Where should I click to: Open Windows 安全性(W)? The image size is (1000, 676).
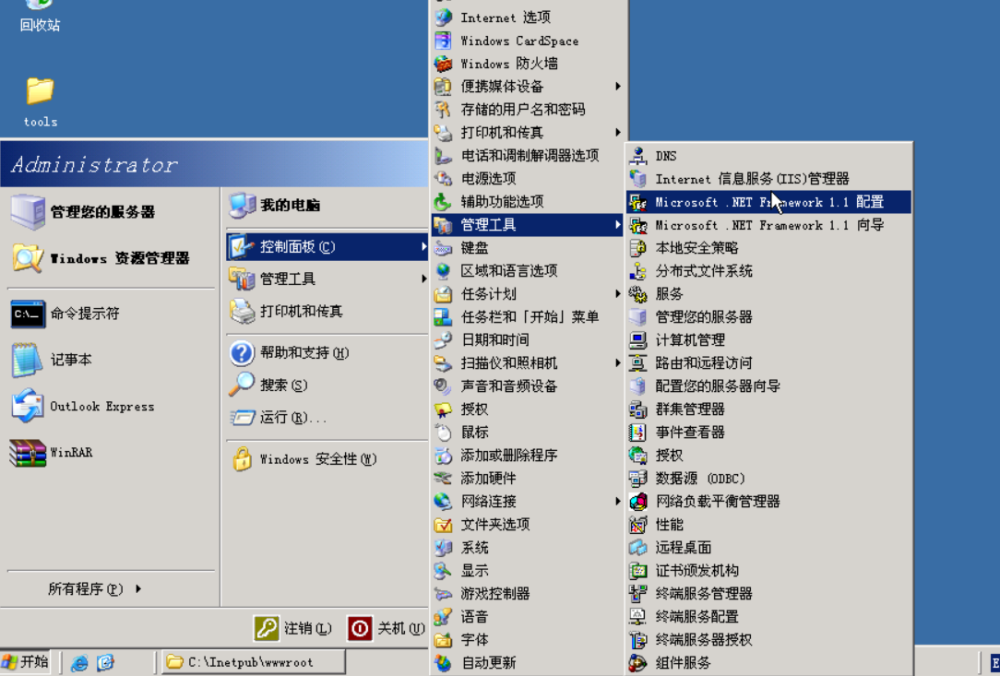pos(326,459)
